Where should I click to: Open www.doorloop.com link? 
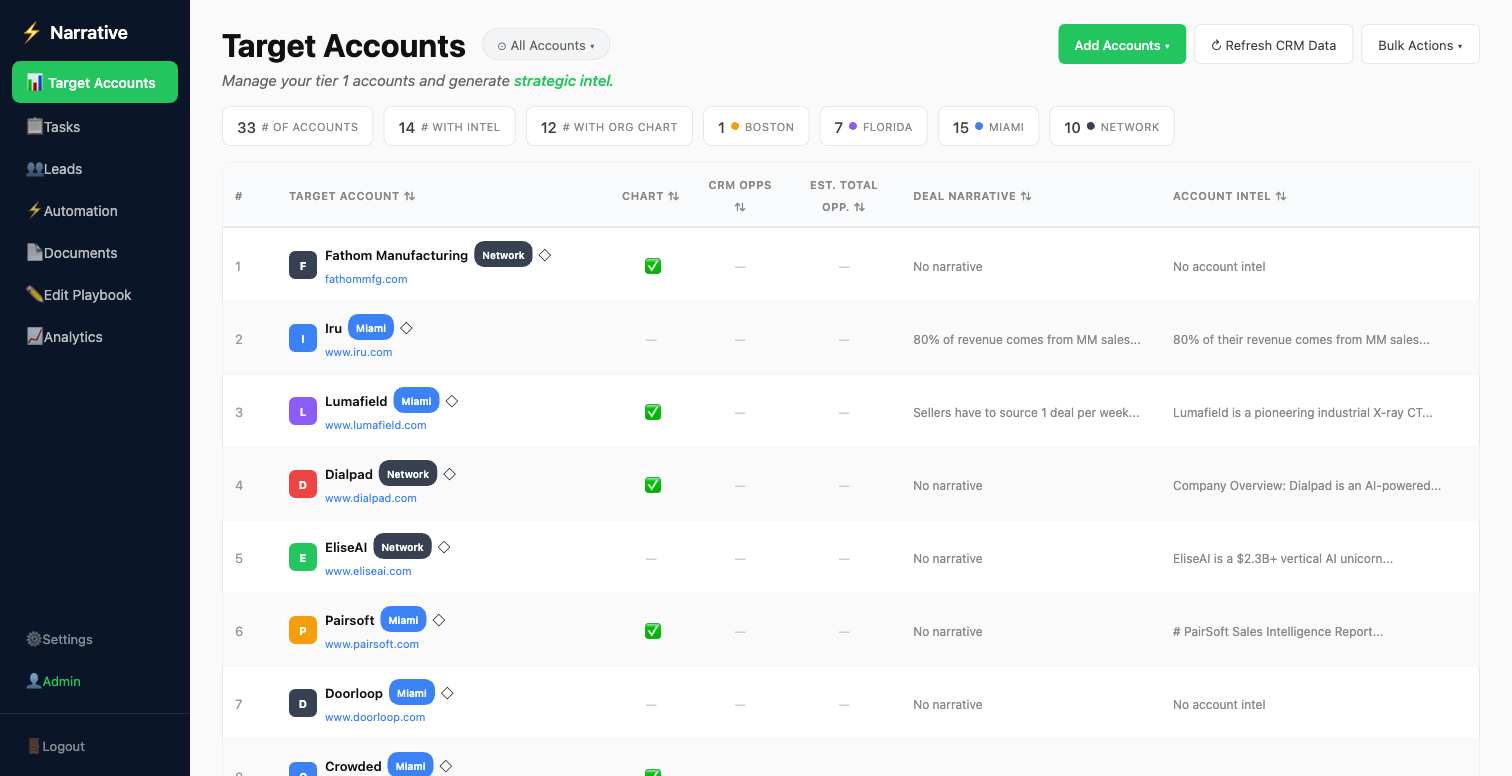tap(375, 717)
